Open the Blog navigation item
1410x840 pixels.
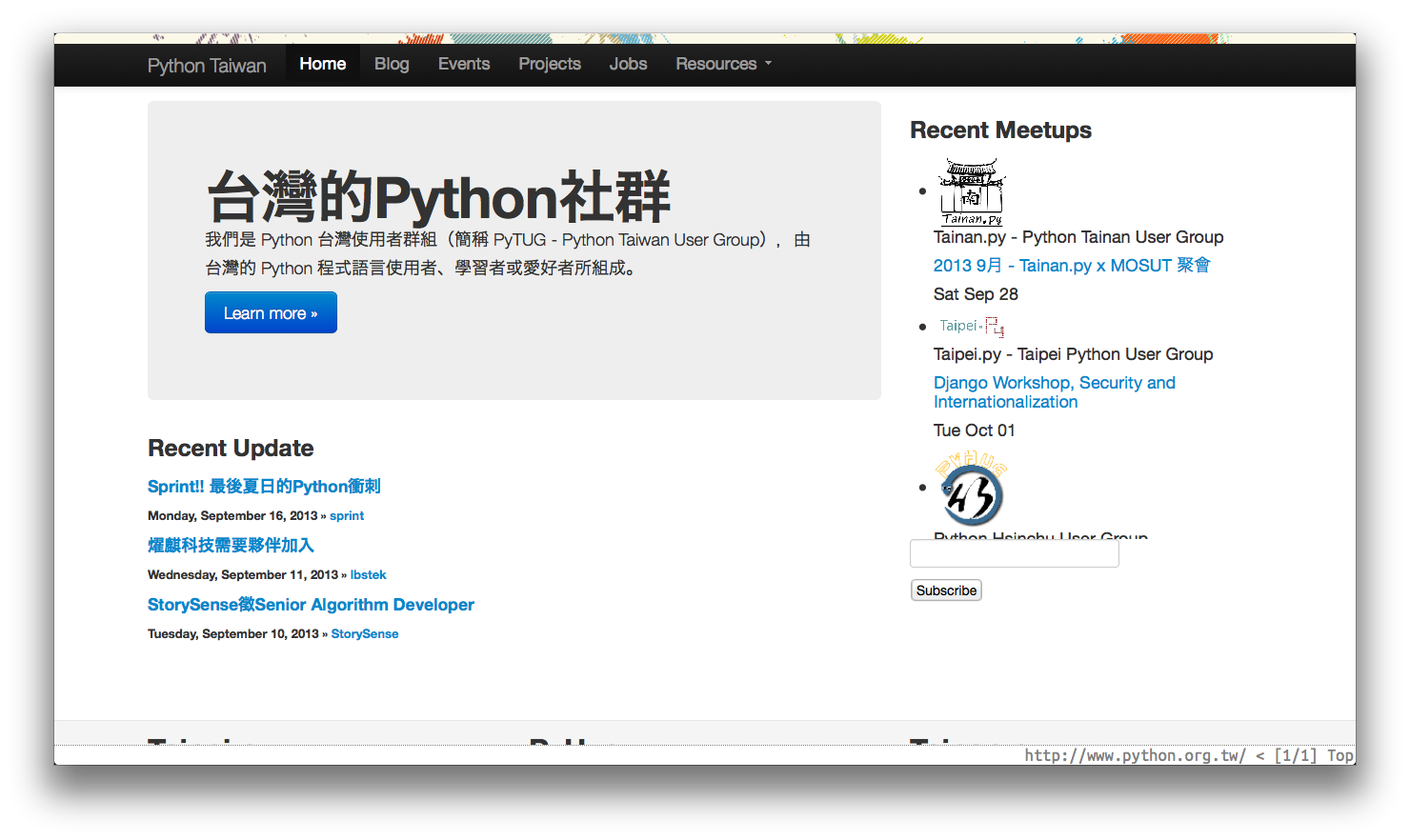[x=392, y=64]
